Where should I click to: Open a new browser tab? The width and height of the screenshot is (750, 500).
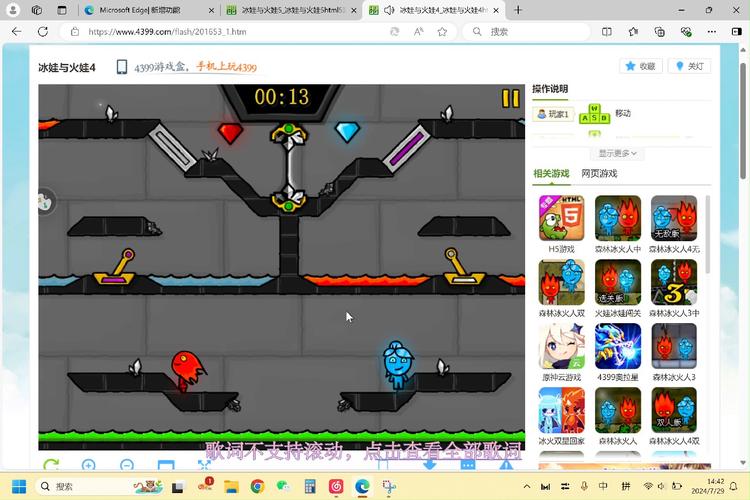tap(518, 10)
